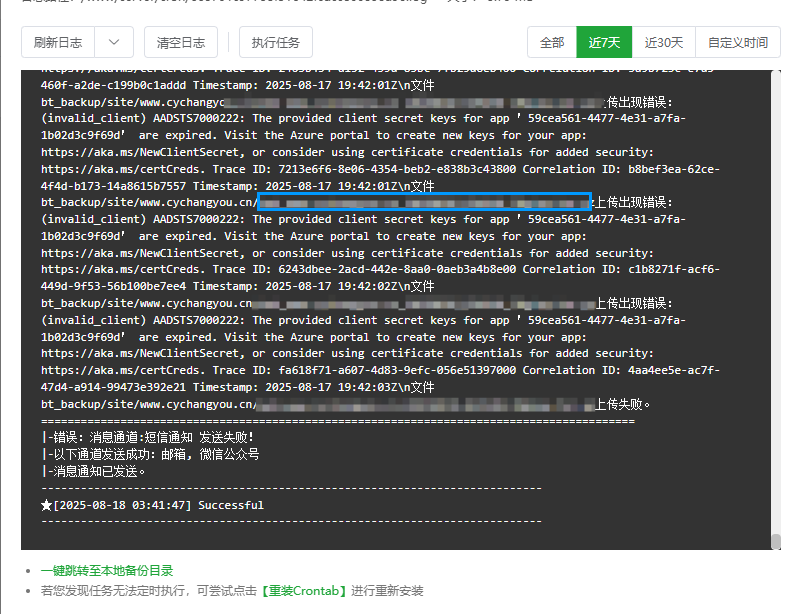This screenshot has width=792, height=614.
Task: Click the log panel scrollbar thumb
Action: [x=776, y=542]
